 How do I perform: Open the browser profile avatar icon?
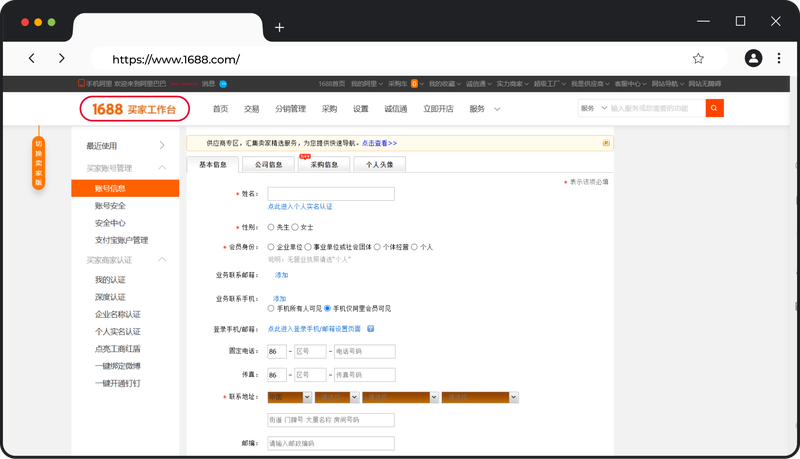(x=753, y=59)
